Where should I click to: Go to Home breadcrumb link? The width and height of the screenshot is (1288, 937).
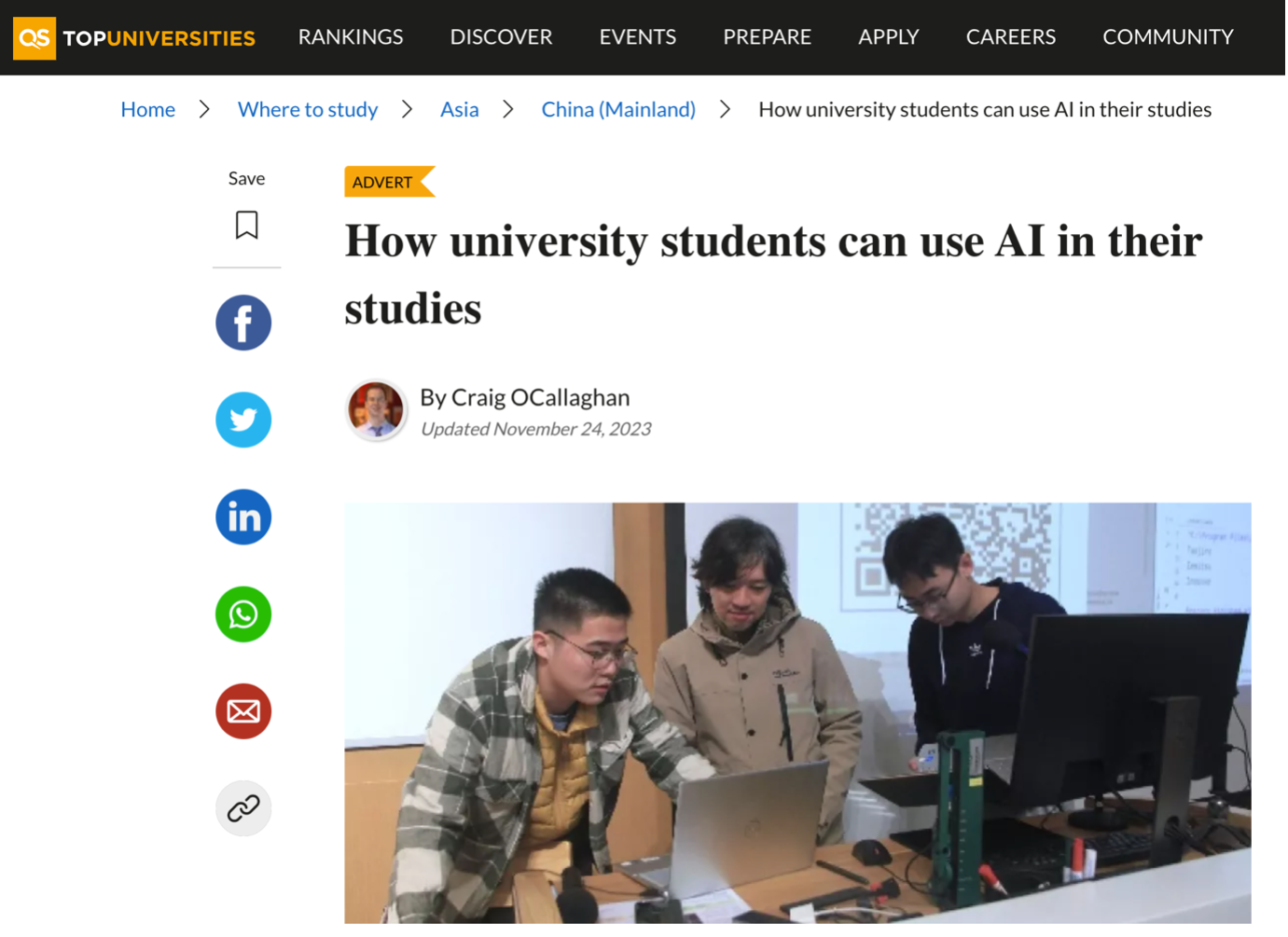coord(148,110)
